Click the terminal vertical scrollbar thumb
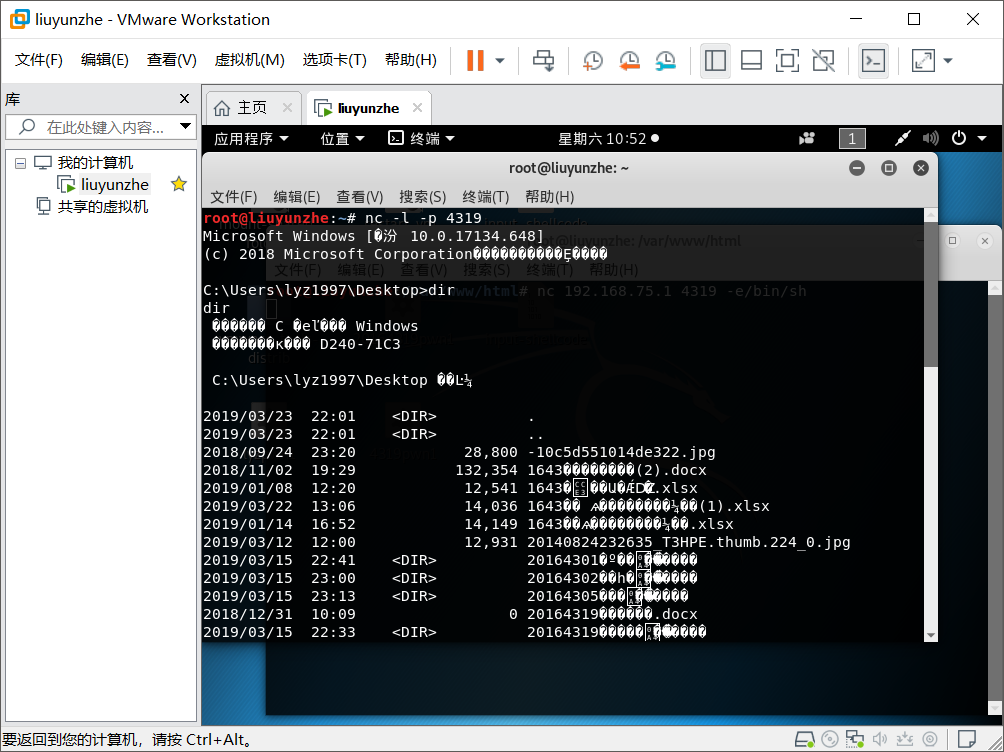1004x752 pixels. [931, 295]
